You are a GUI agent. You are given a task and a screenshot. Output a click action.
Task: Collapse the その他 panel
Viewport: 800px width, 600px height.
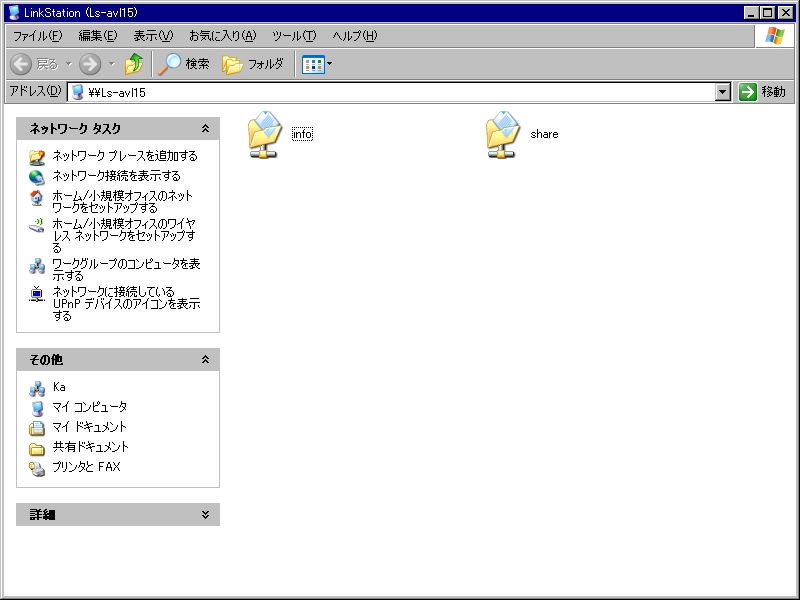[x=205, y=360]
